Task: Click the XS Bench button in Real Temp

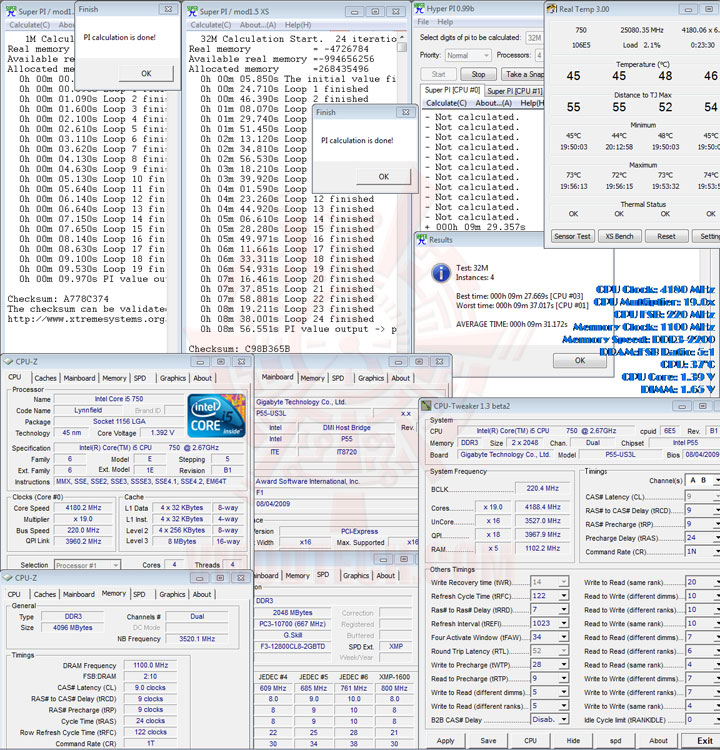Action: [619, 236]
